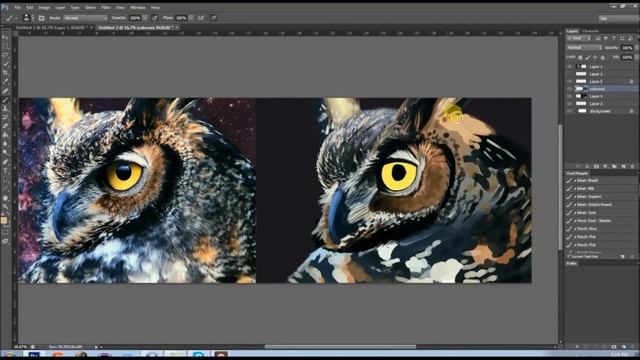Hide the colored layer

click(569, 89)
